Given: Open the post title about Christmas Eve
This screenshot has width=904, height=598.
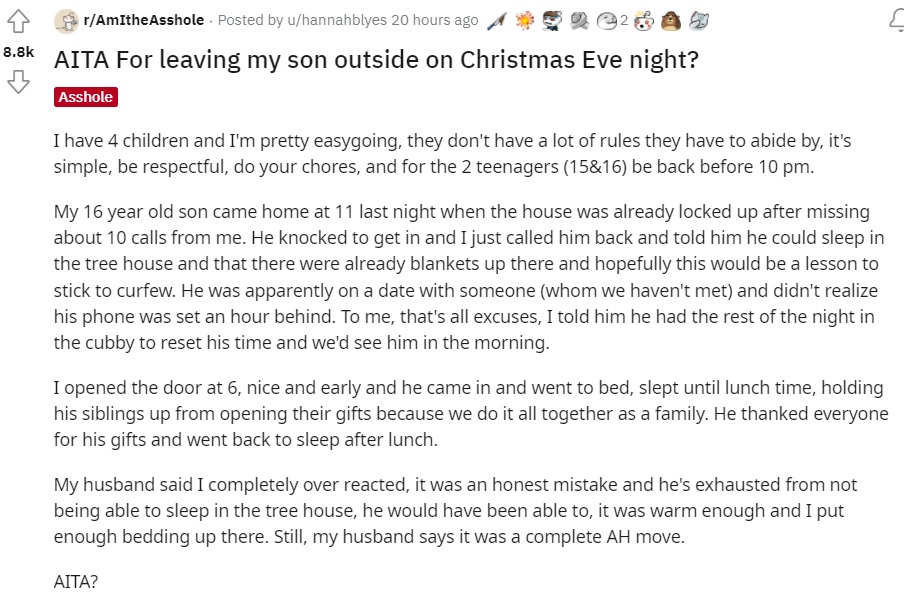Looking at the screenshot, I should point(376,59).
